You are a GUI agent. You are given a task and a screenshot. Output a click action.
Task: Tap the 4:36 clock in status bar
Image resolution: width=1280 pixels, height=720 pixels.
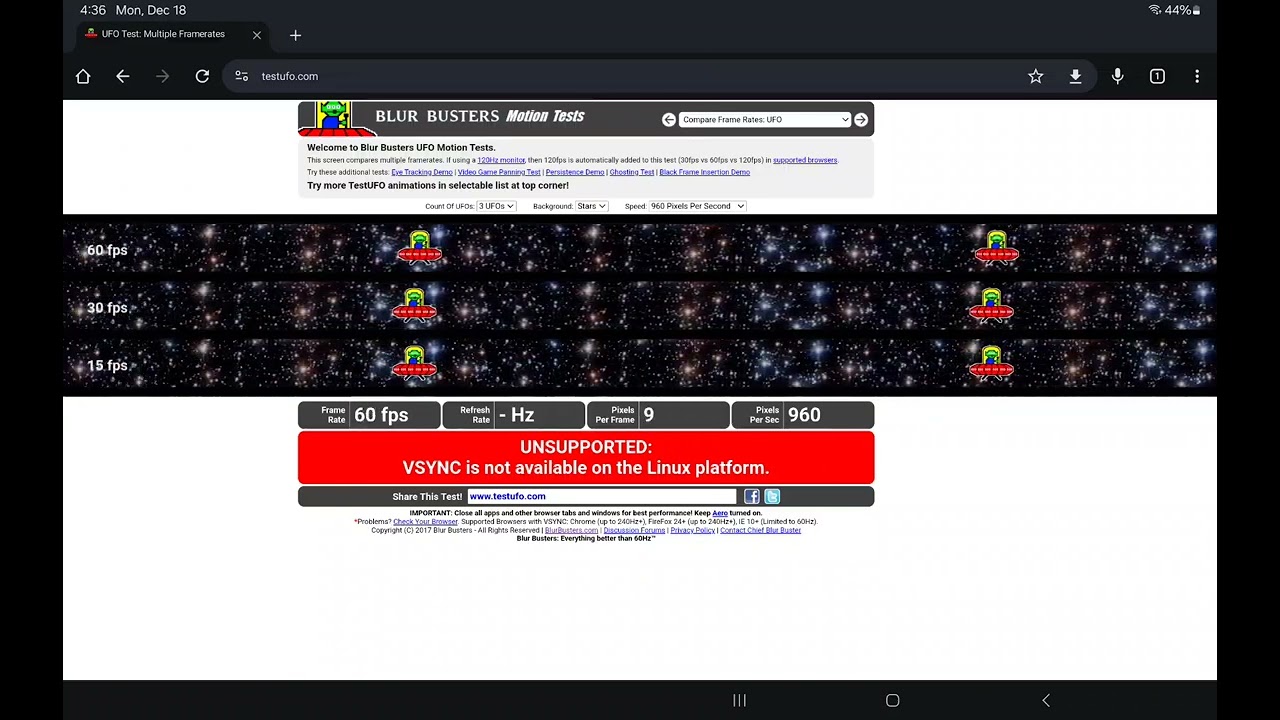point(93,10)
